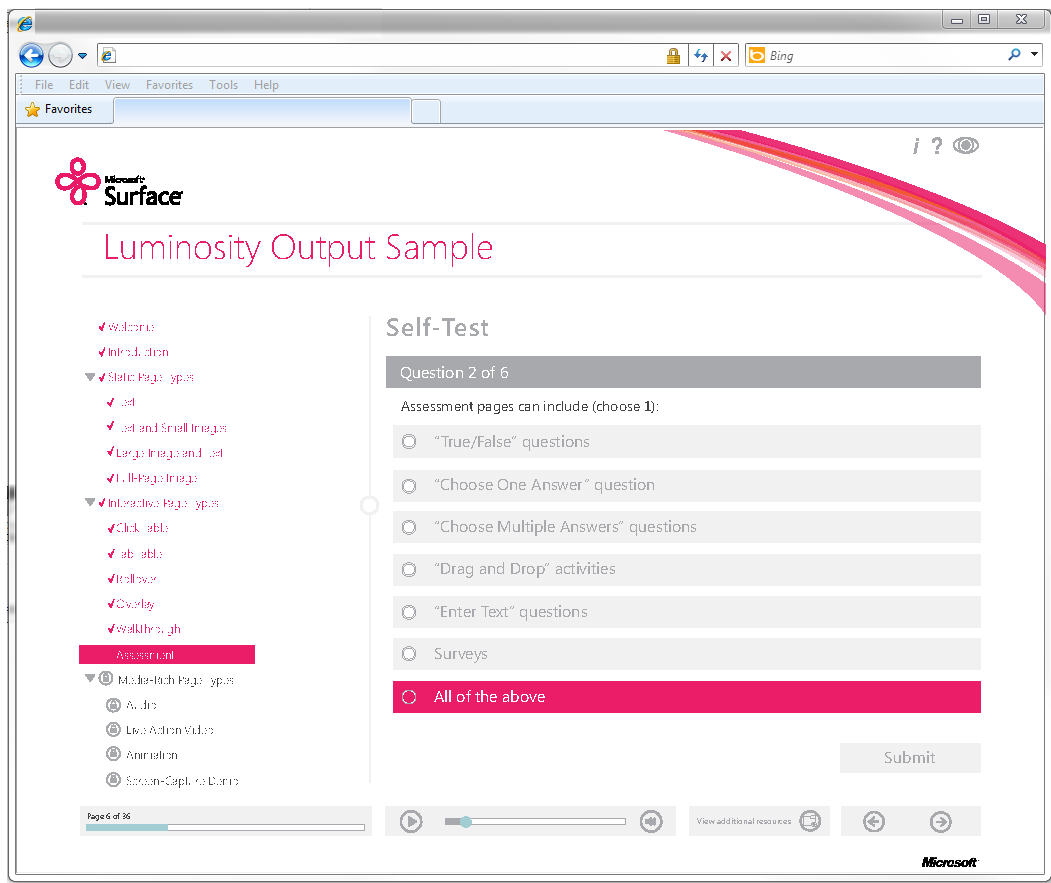Open the Overlay page in sidebar

(x=135, y=603)
